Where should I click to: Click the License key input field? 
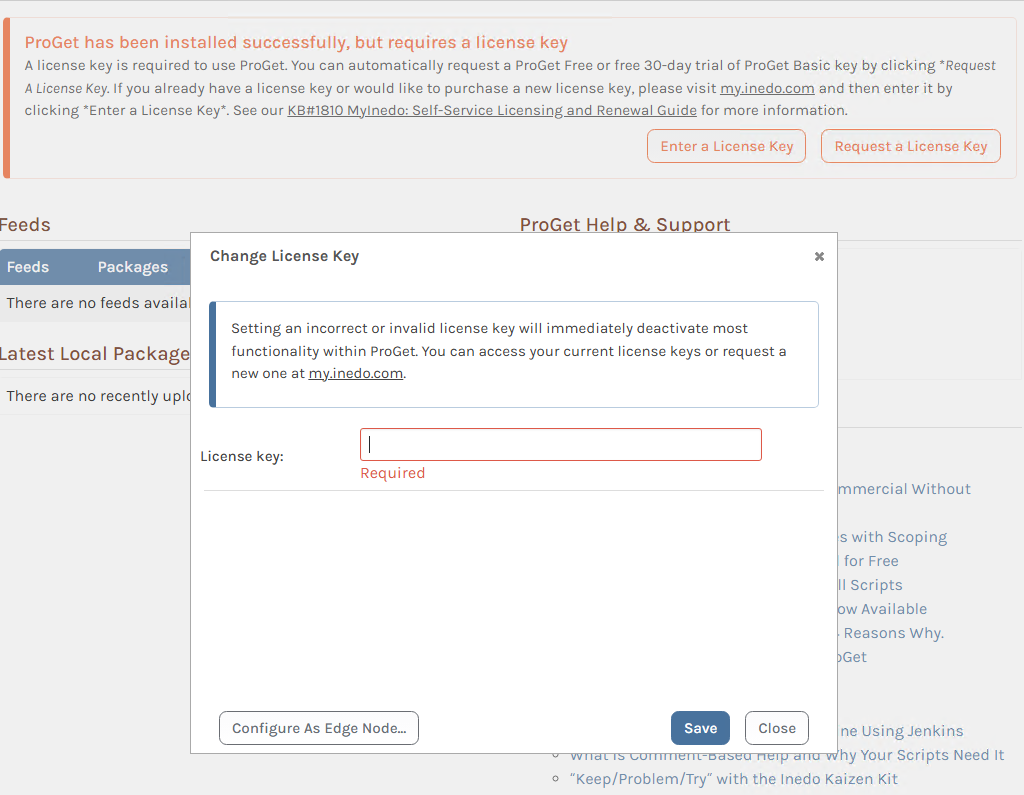coord(560,445)
